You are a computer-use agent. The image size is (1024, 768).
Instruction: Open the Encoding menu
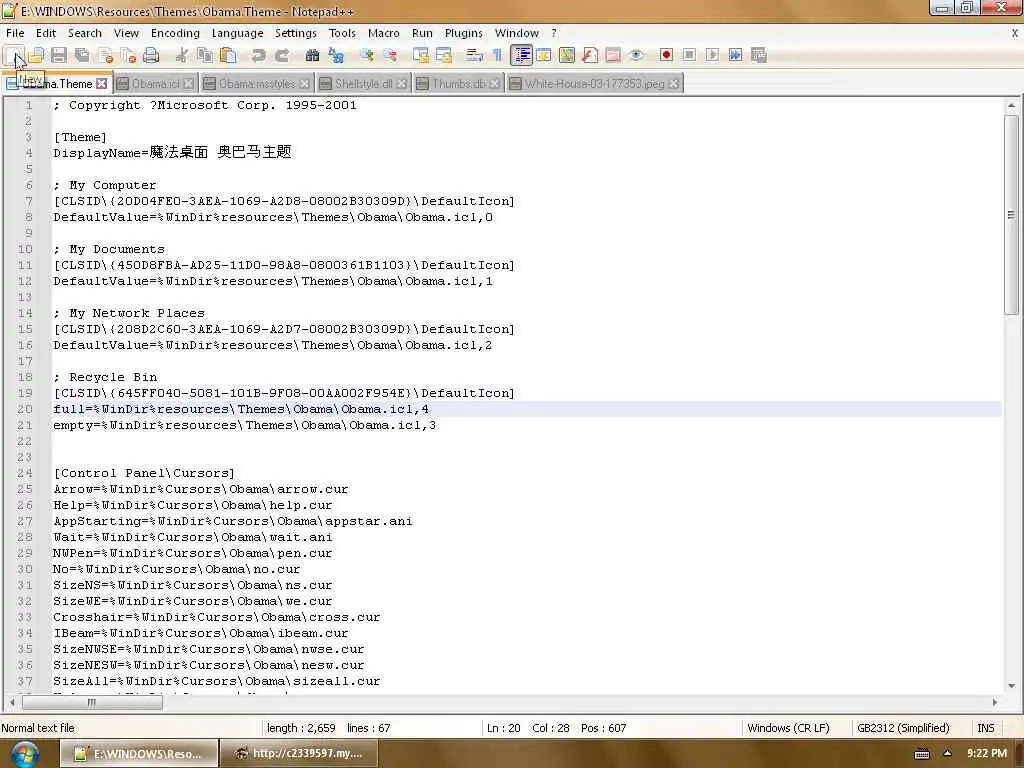pyautogui.click(x=175, y=33)
